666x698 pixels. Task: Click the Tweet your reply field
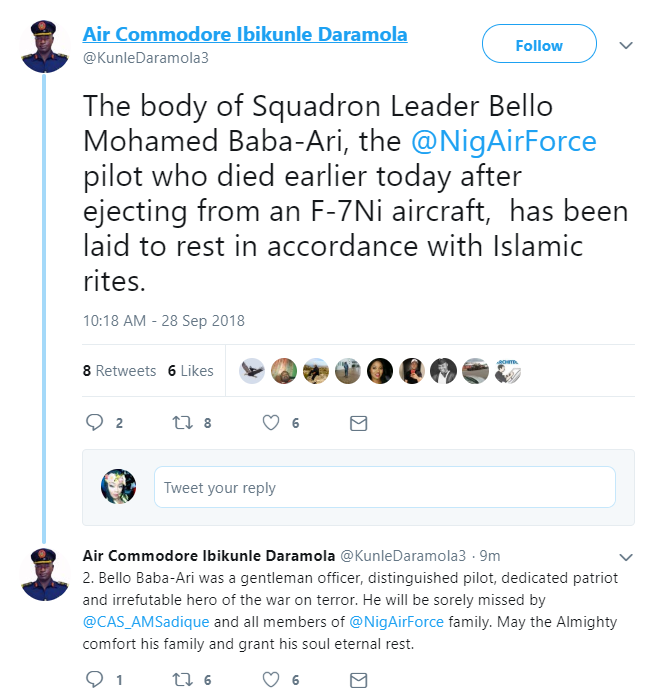point(384,488)
